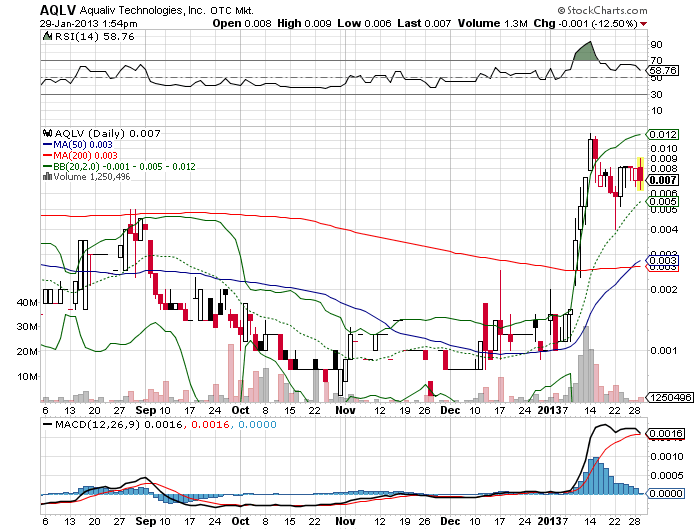Click the last price label 0.007

point(663,180)
